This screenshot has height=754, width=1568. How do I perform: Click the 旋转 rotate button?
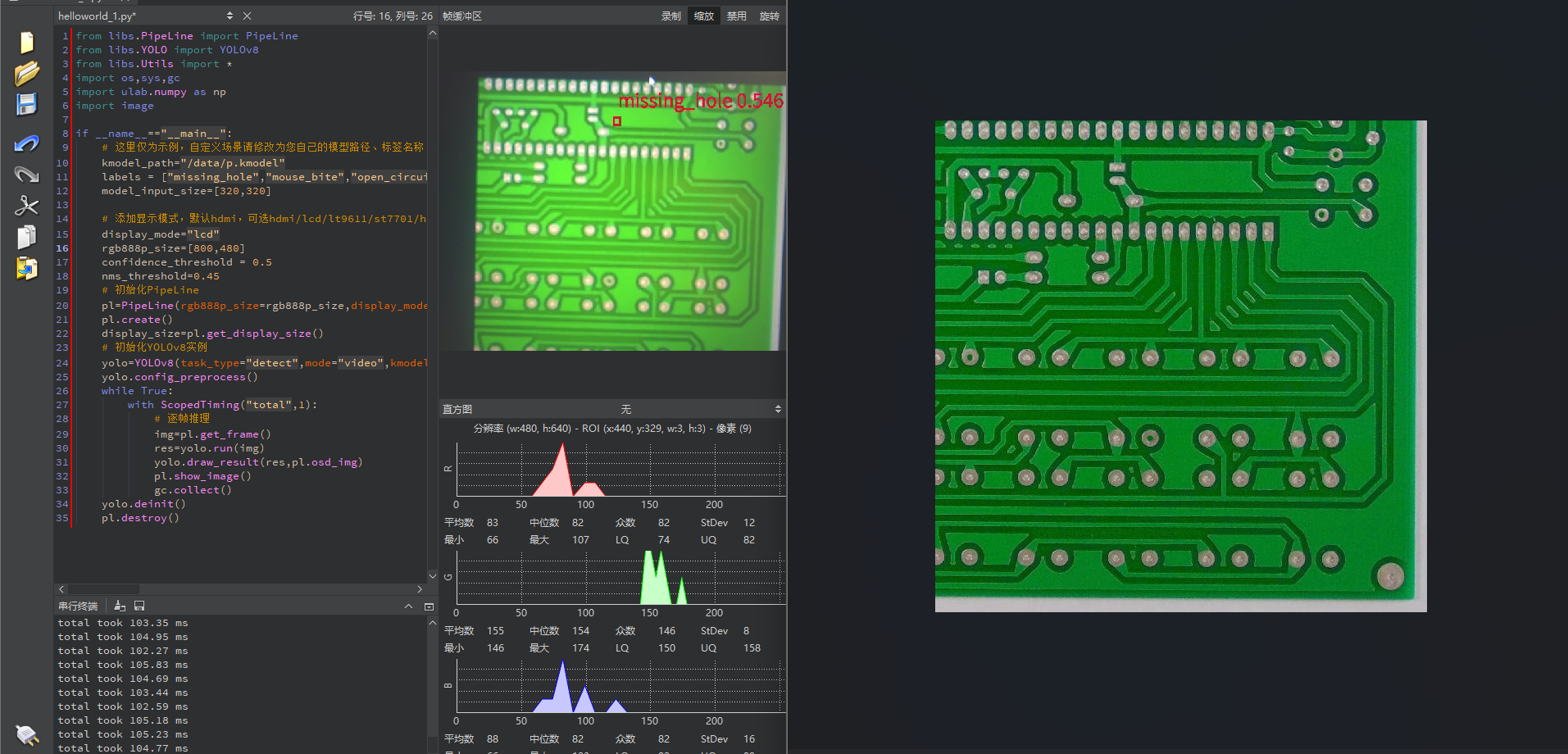tap(769, 16)
